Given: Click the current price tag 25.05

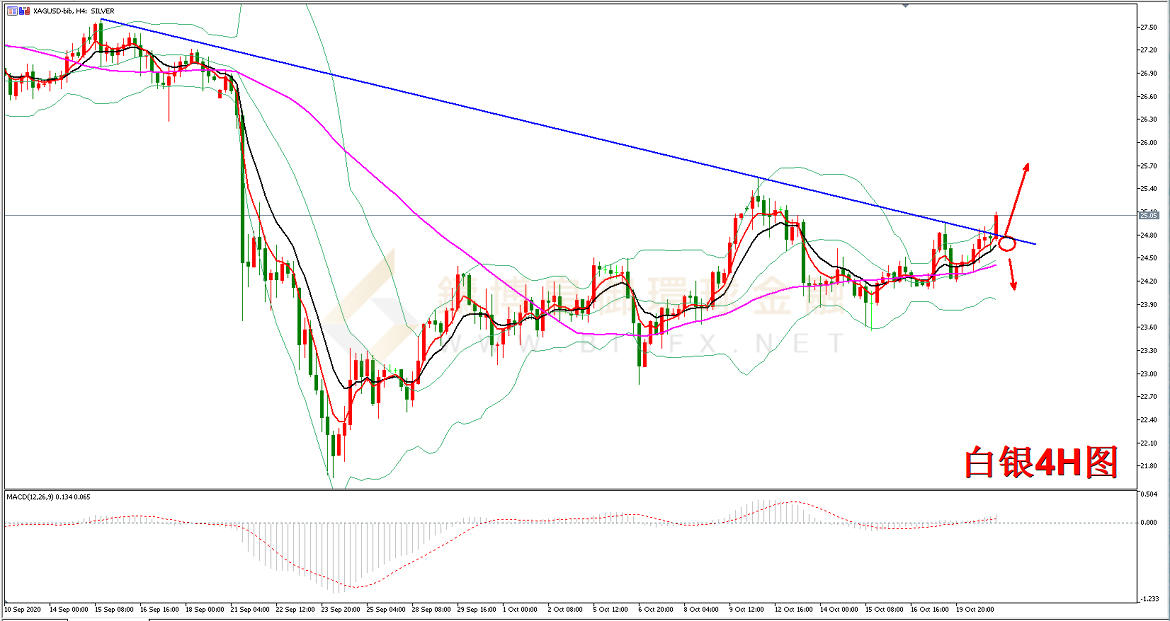Looking at the screenshot, I should (x=1148, y=215).
